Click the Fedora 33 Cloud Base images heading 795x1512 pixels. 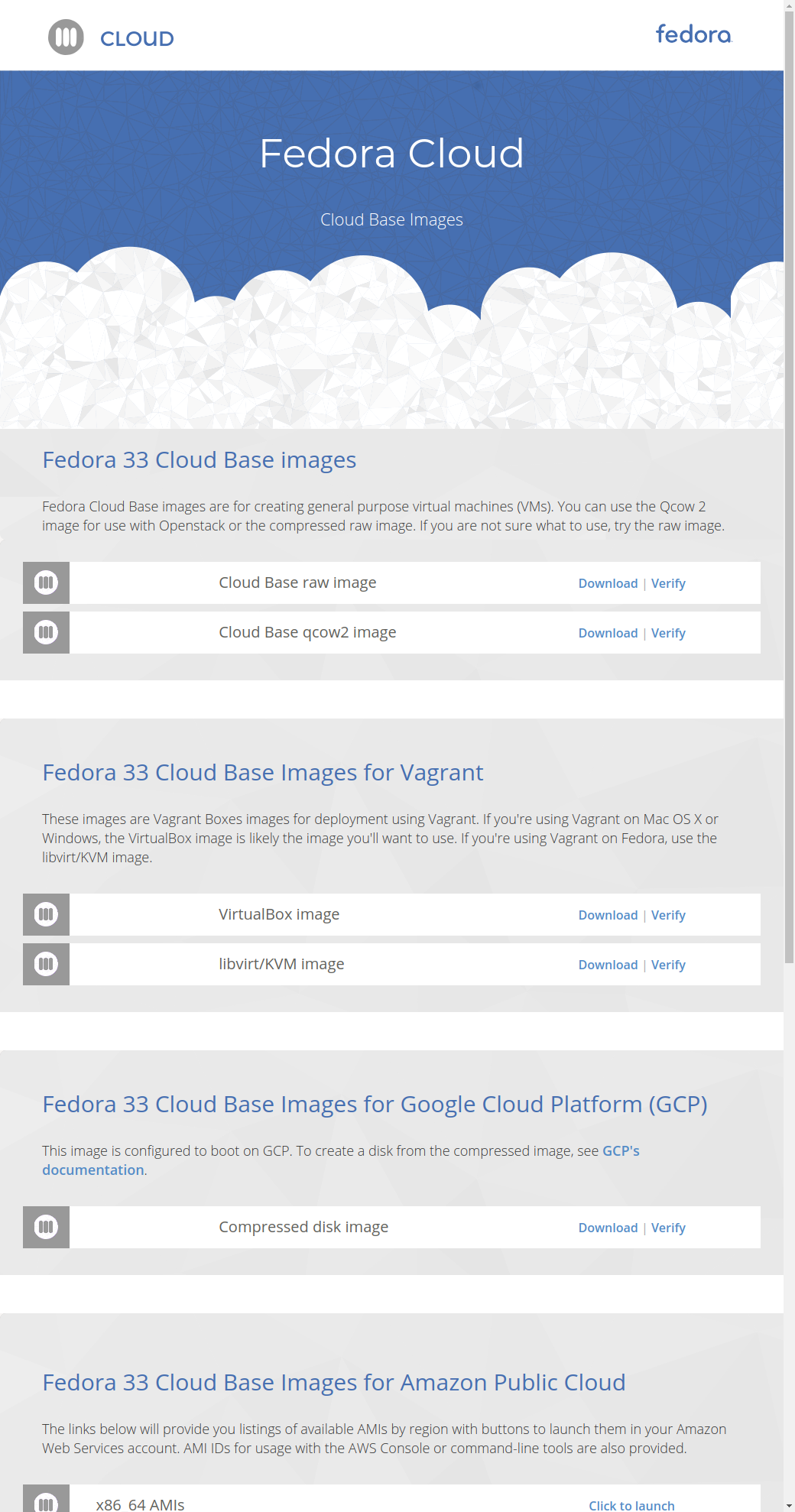(x=200, y=460)
